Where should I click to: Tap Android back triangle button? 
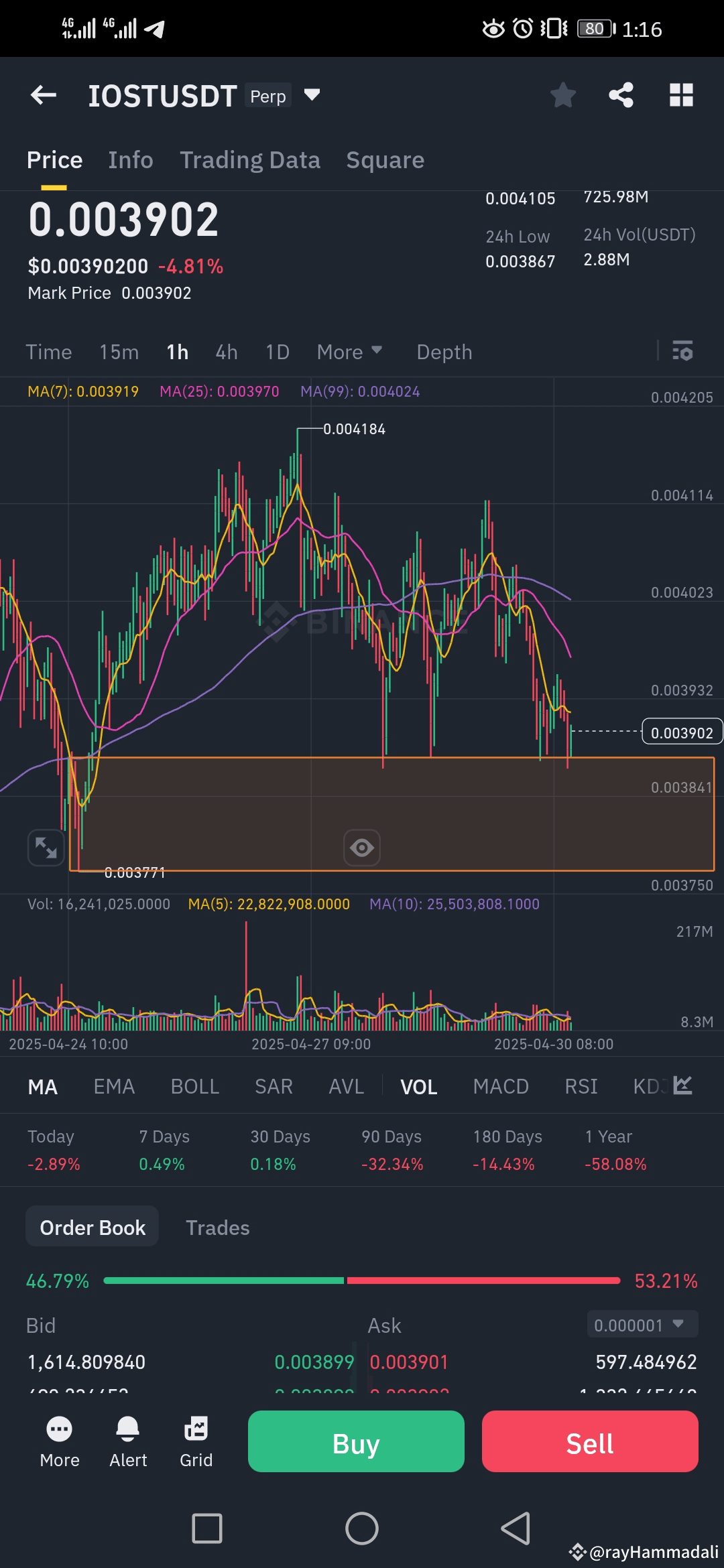click(x=516, y=1528)
